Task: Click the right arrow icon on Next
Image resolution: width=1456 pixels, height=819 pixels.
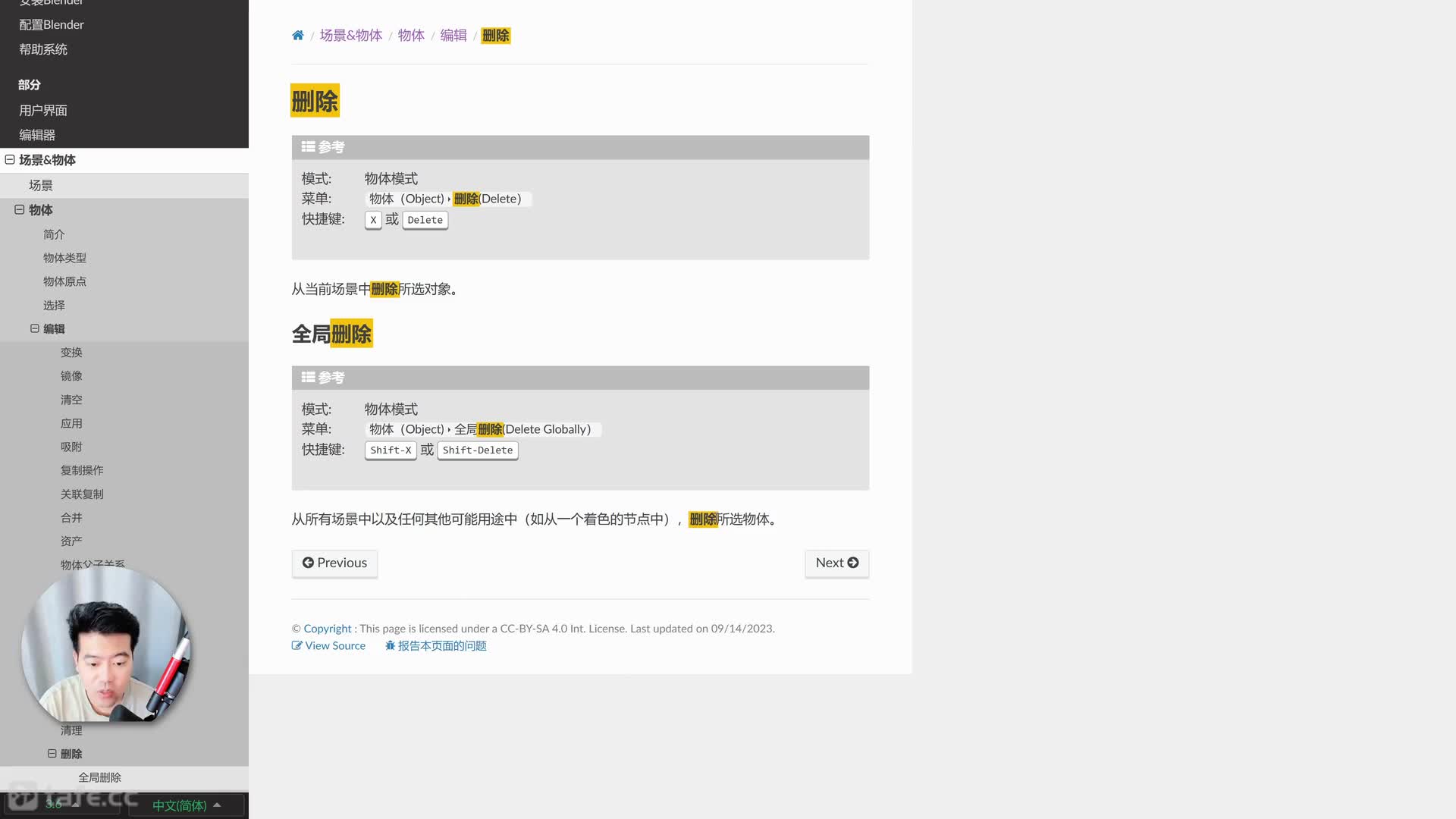Action: [853, 563]
